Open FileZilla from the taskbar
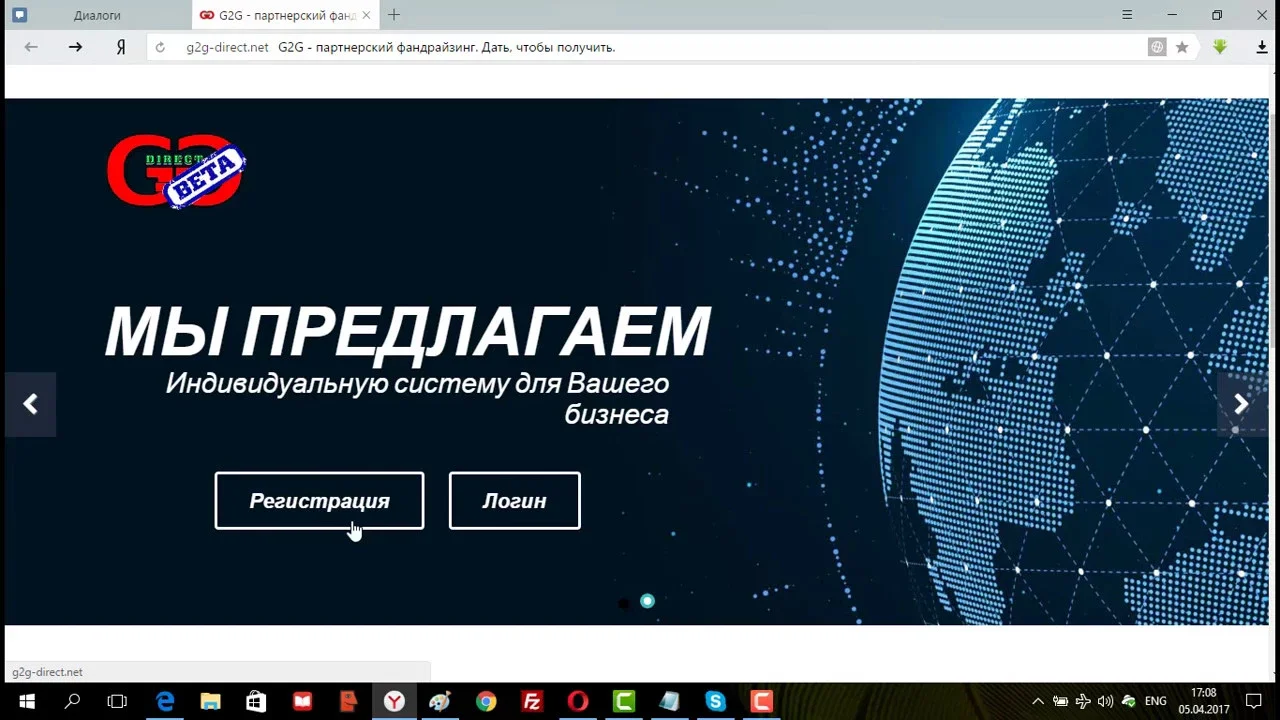The height and width of the screenshot is (720, 1280). click(532, 701)
